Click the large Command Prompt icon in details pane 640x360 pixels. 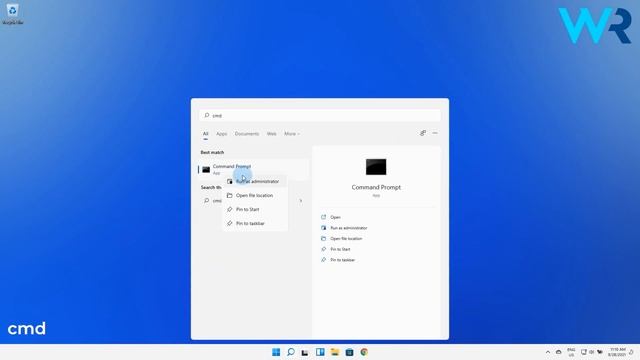(376, 167)
